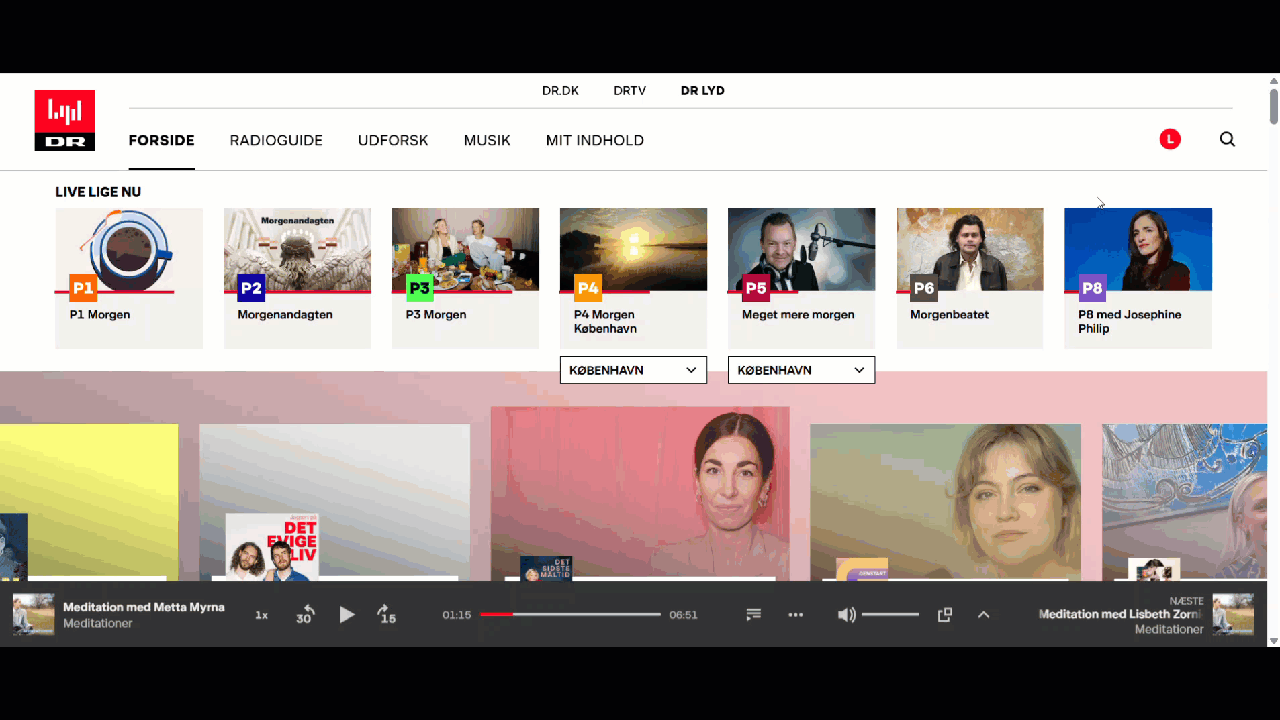This screenshot has width=1280, height=720.
Task: Open the more options ellipsis in player
Action: pyautogui.click(x=796, y=615)
